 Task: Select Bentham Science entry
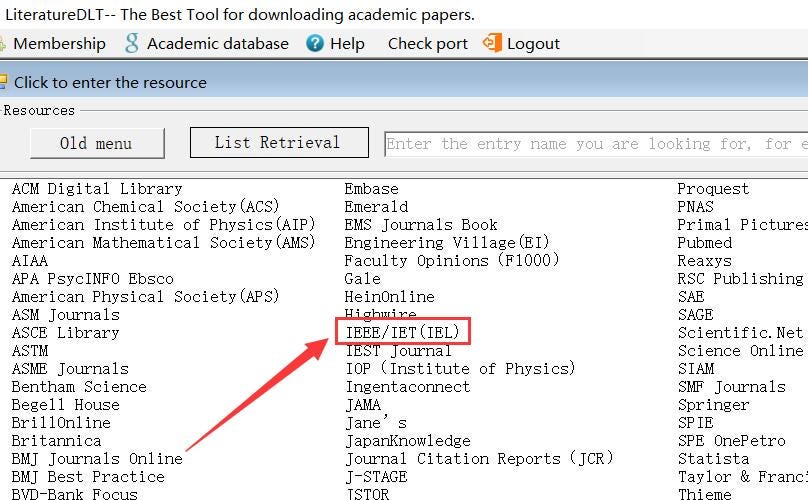coord(79,387)
